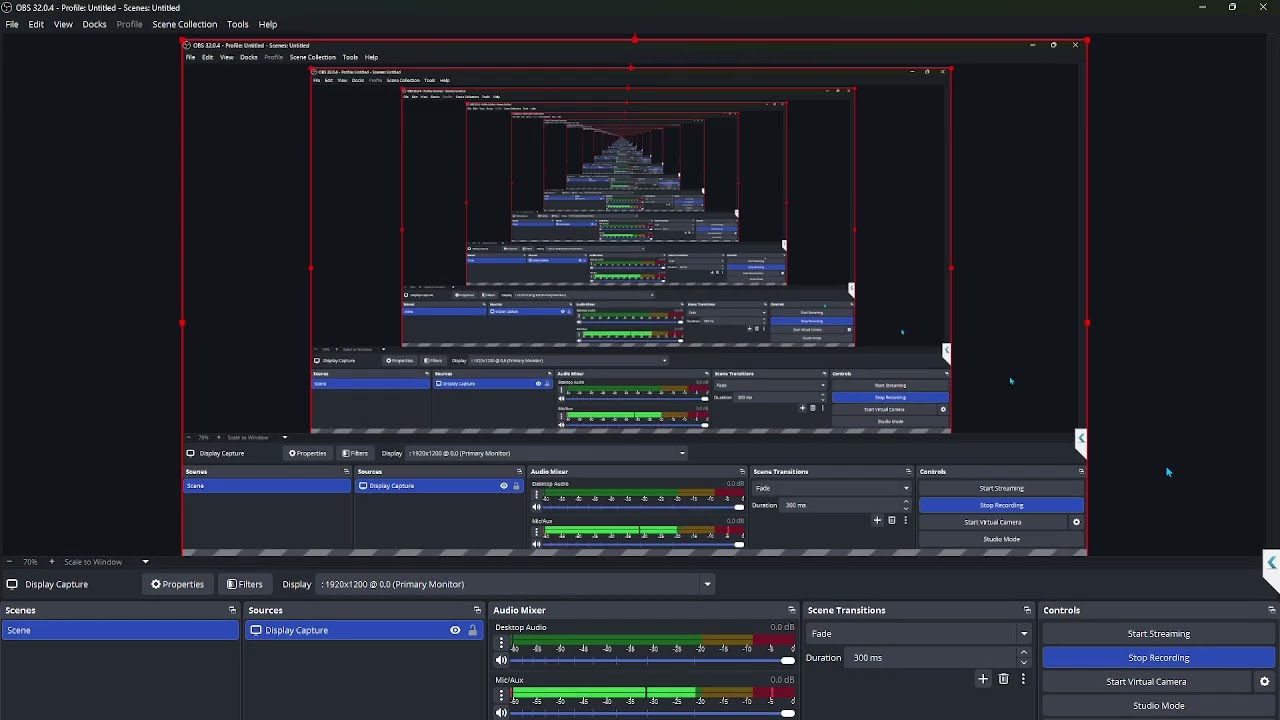
Task: Float the Sources dock with its popout icon
Action: pyautogui.click(x=477, y=610)
